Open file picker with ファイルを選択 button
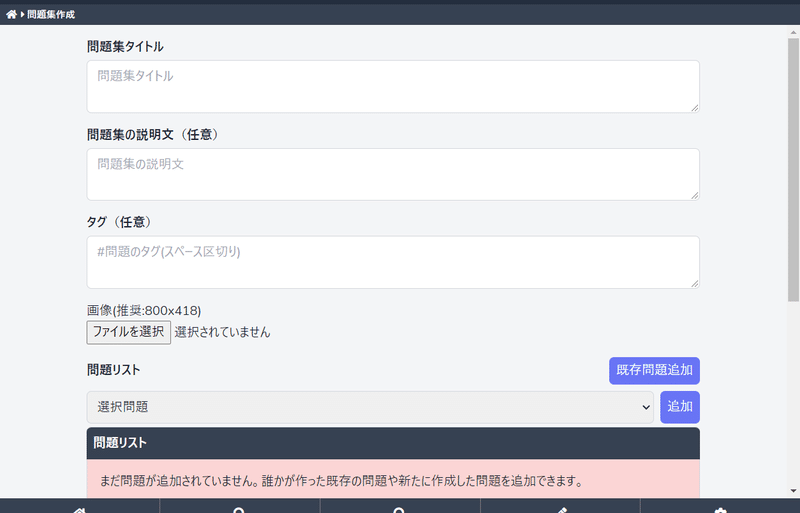Image resolution: width=800 pixels, height=513 pixels. point(129,332)
